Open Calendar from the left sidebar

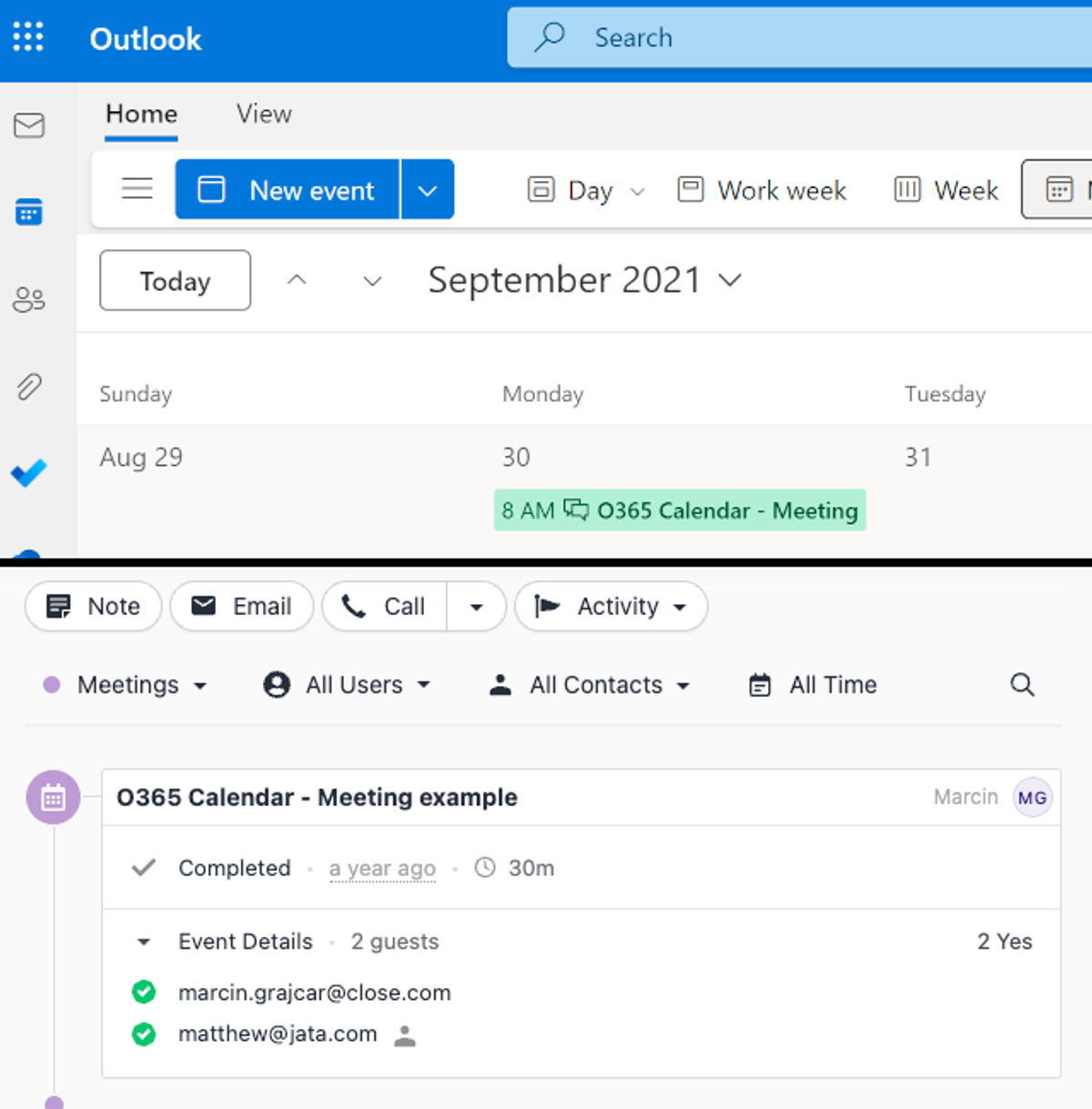tap(29, 212)
